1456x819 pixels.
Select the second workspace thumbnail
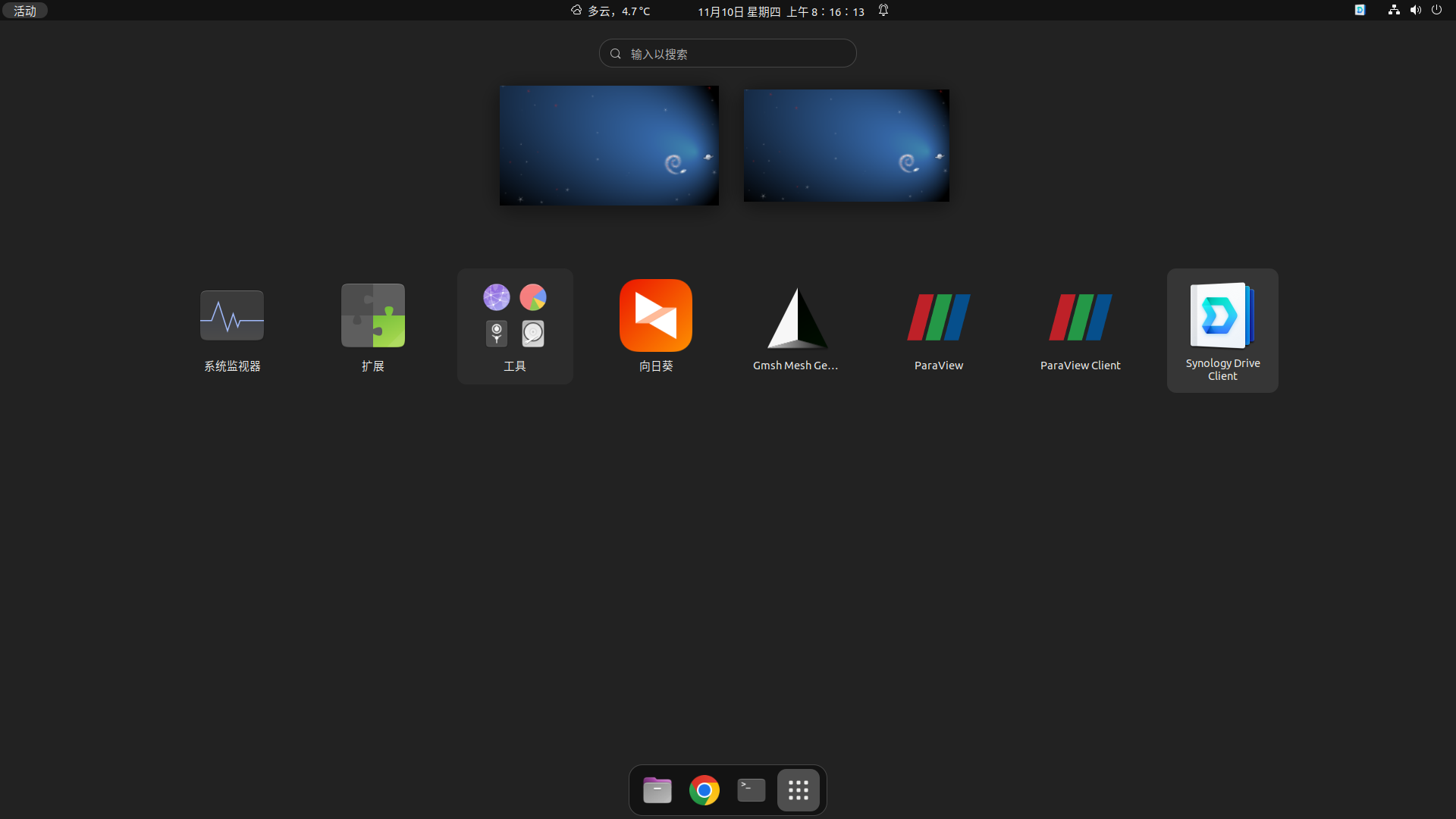pos(846,146)
